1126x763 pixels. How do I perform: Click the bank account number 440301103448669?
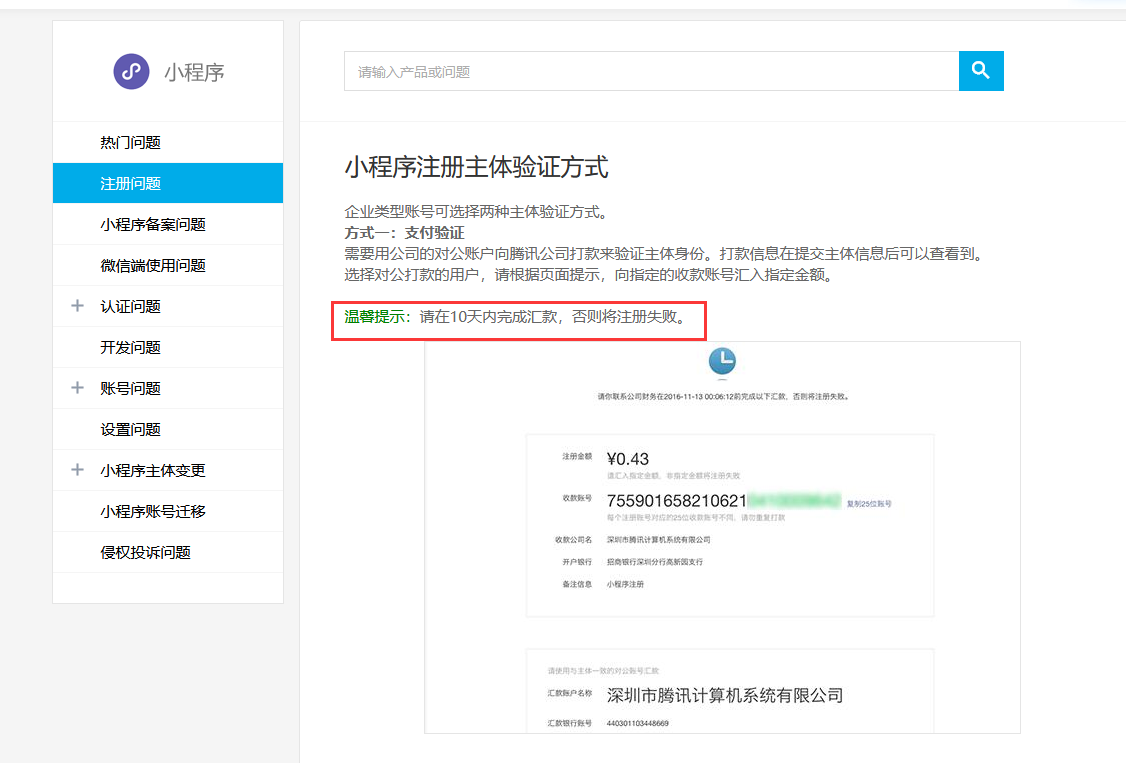click(x=638, y=723)
